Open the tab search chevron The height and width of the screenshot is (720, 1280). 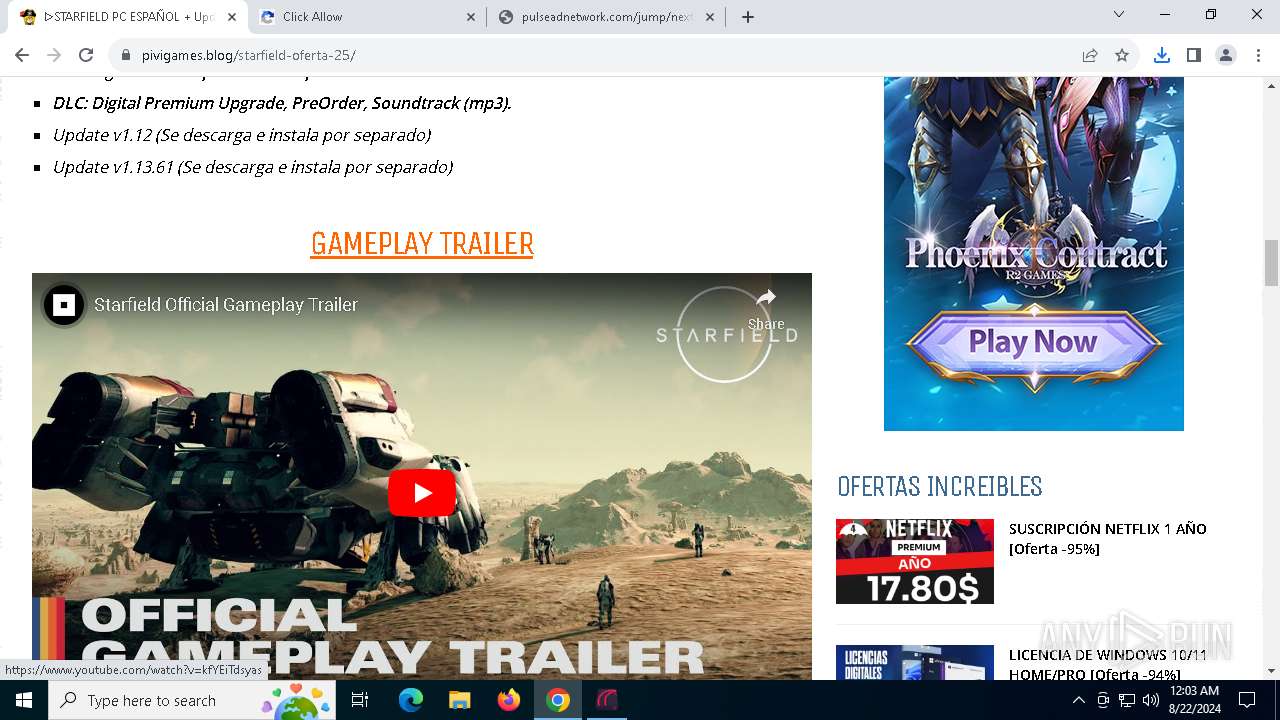1119,15
